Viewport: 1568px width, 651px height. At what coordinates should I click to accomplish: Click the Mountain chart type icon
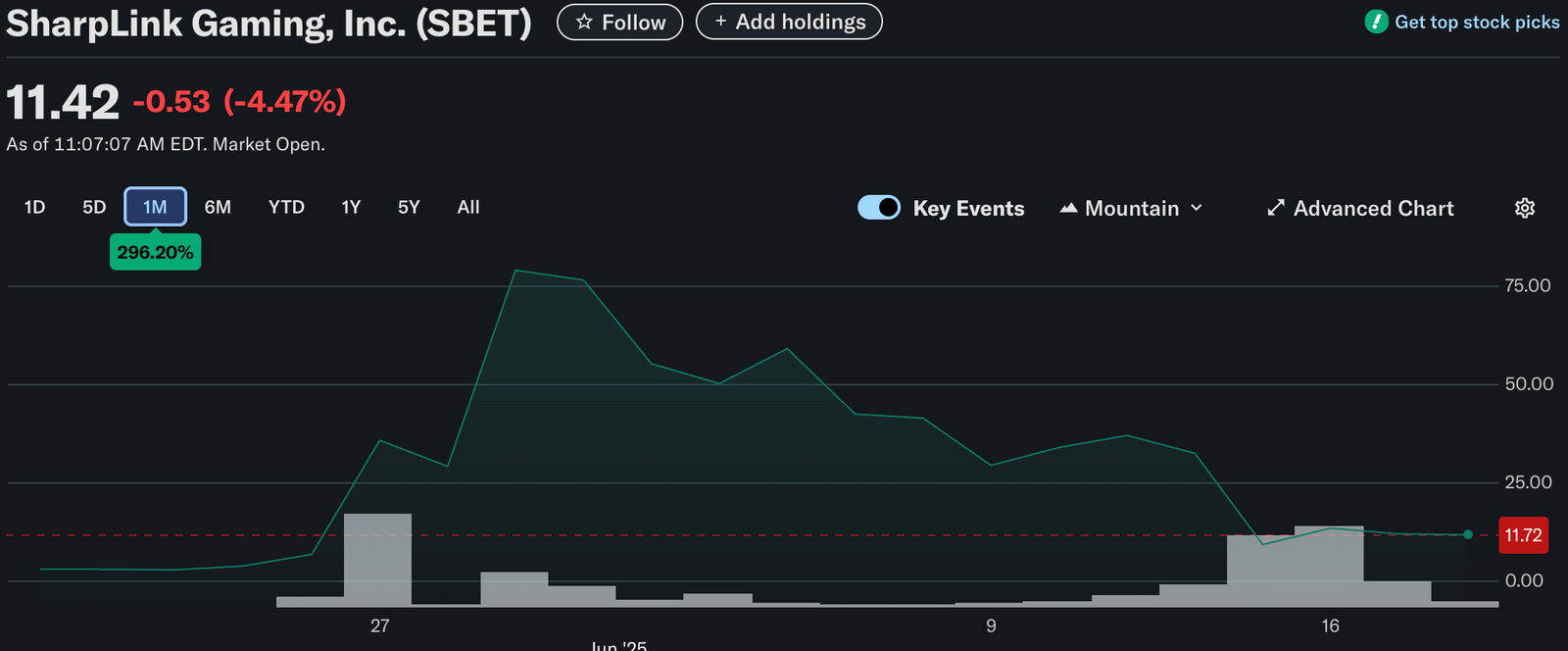[1068, 208]
